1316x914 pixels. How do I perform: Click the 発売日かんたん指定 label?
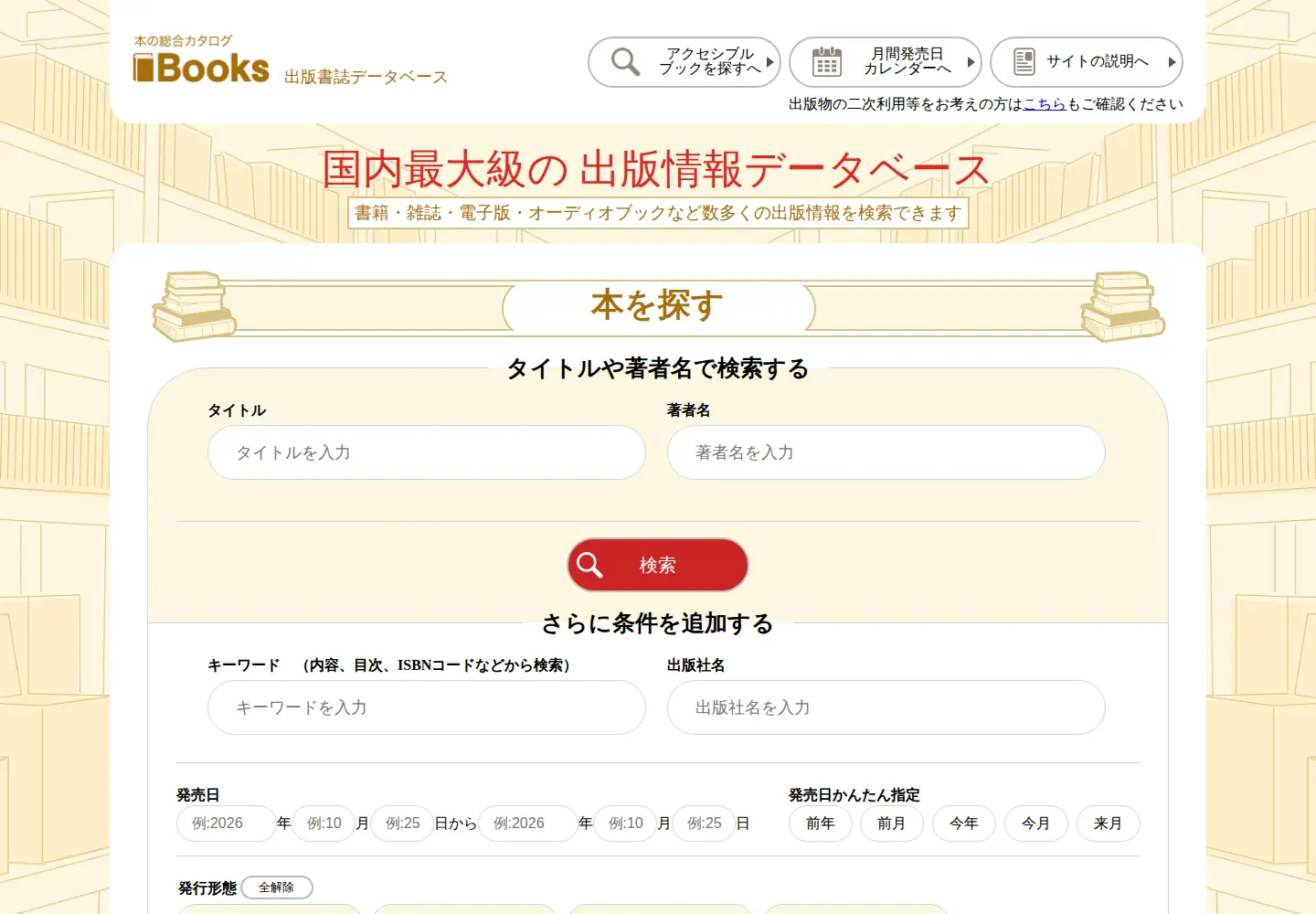click(x=854, y=795)
